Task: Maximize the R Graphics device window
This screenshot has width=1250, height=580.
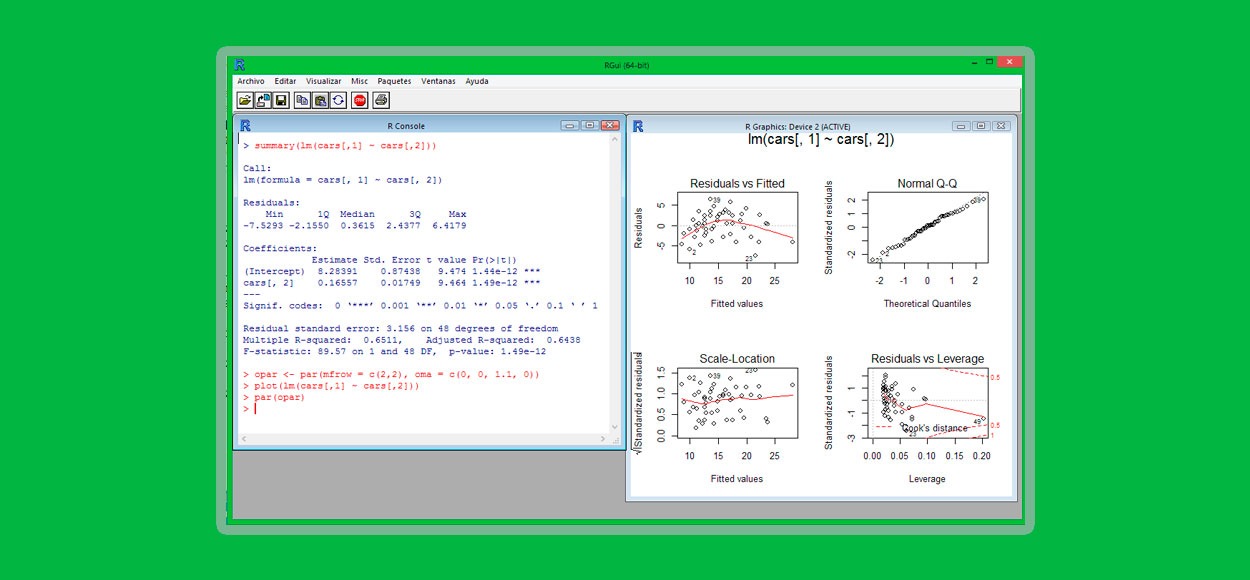Action: click(x=980, y=126)
